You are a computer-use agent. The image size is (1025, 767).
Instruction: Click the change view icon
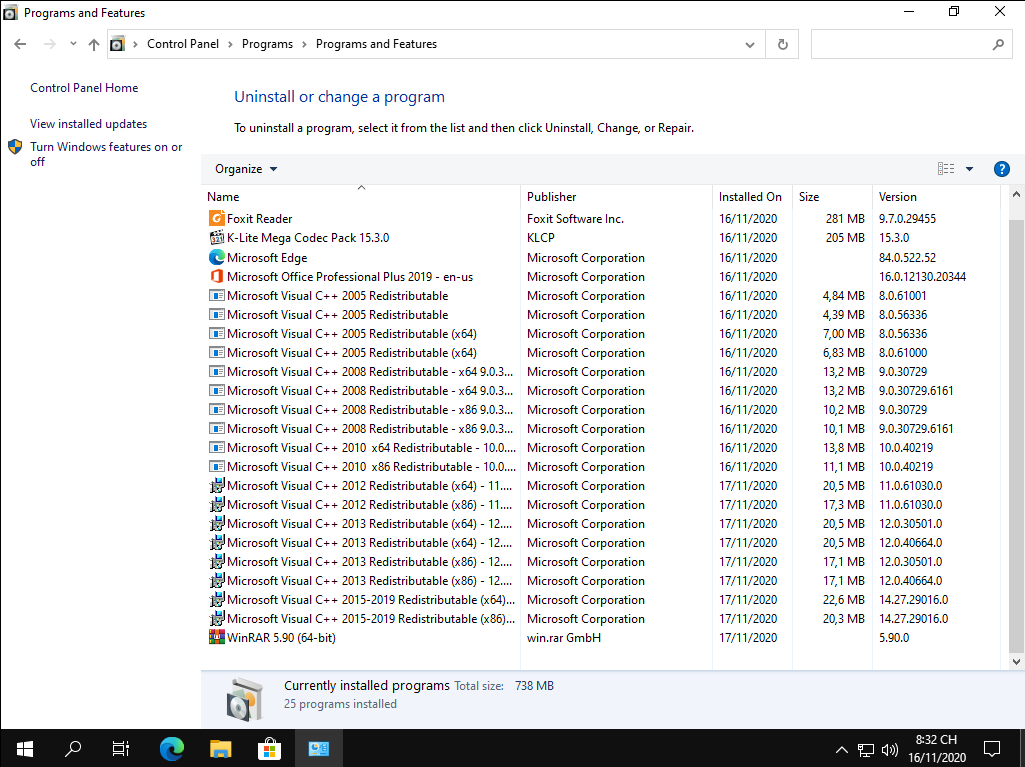[x=945, y=169]
